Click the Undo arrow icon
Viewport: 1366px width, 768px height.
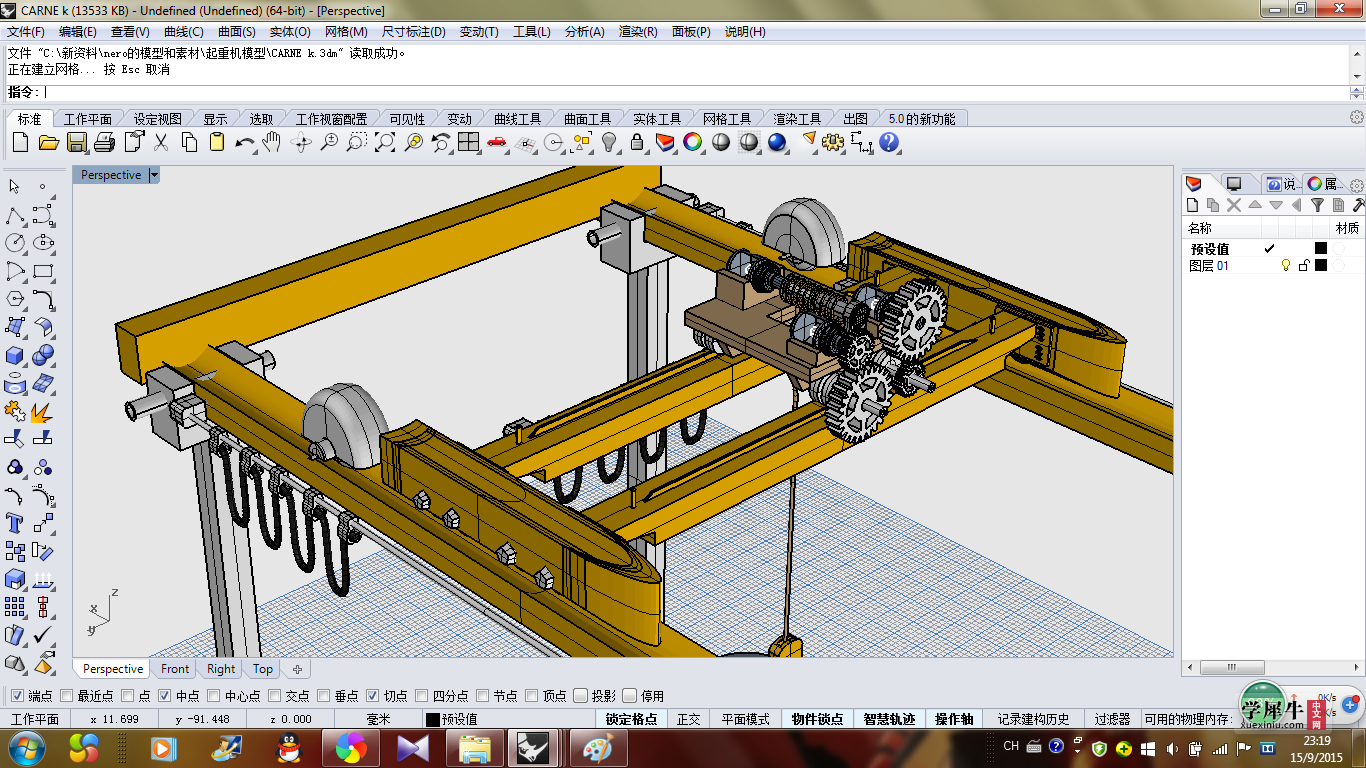point(245,143)
